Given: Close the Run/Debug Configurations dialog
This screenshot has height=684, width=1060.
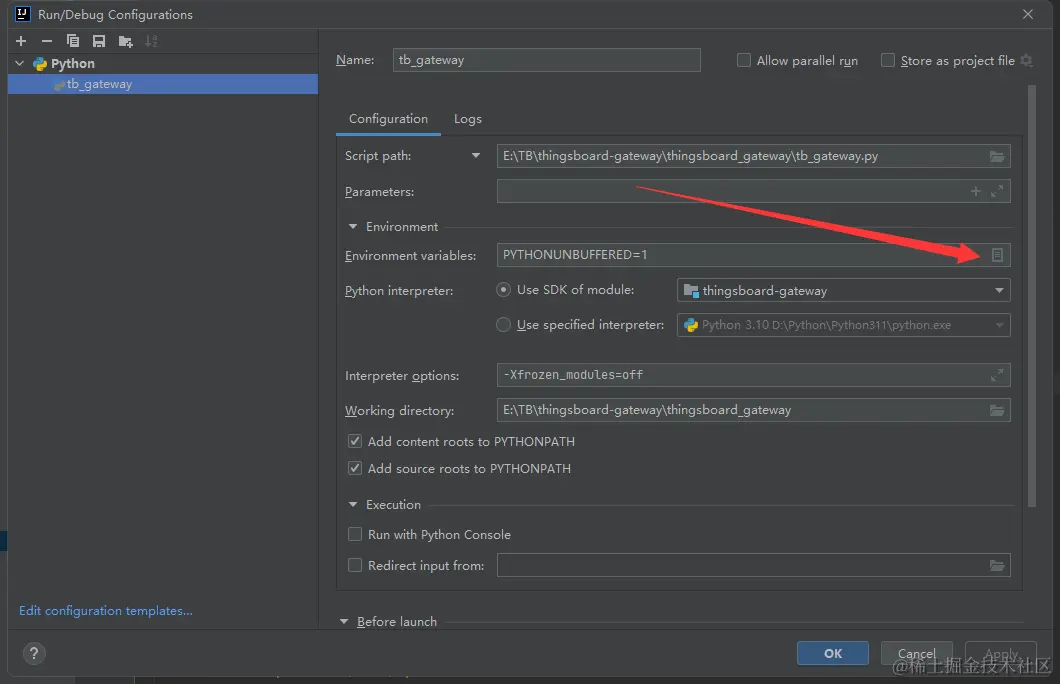Looking at the screenshot, I should (x=1028, y=14).
